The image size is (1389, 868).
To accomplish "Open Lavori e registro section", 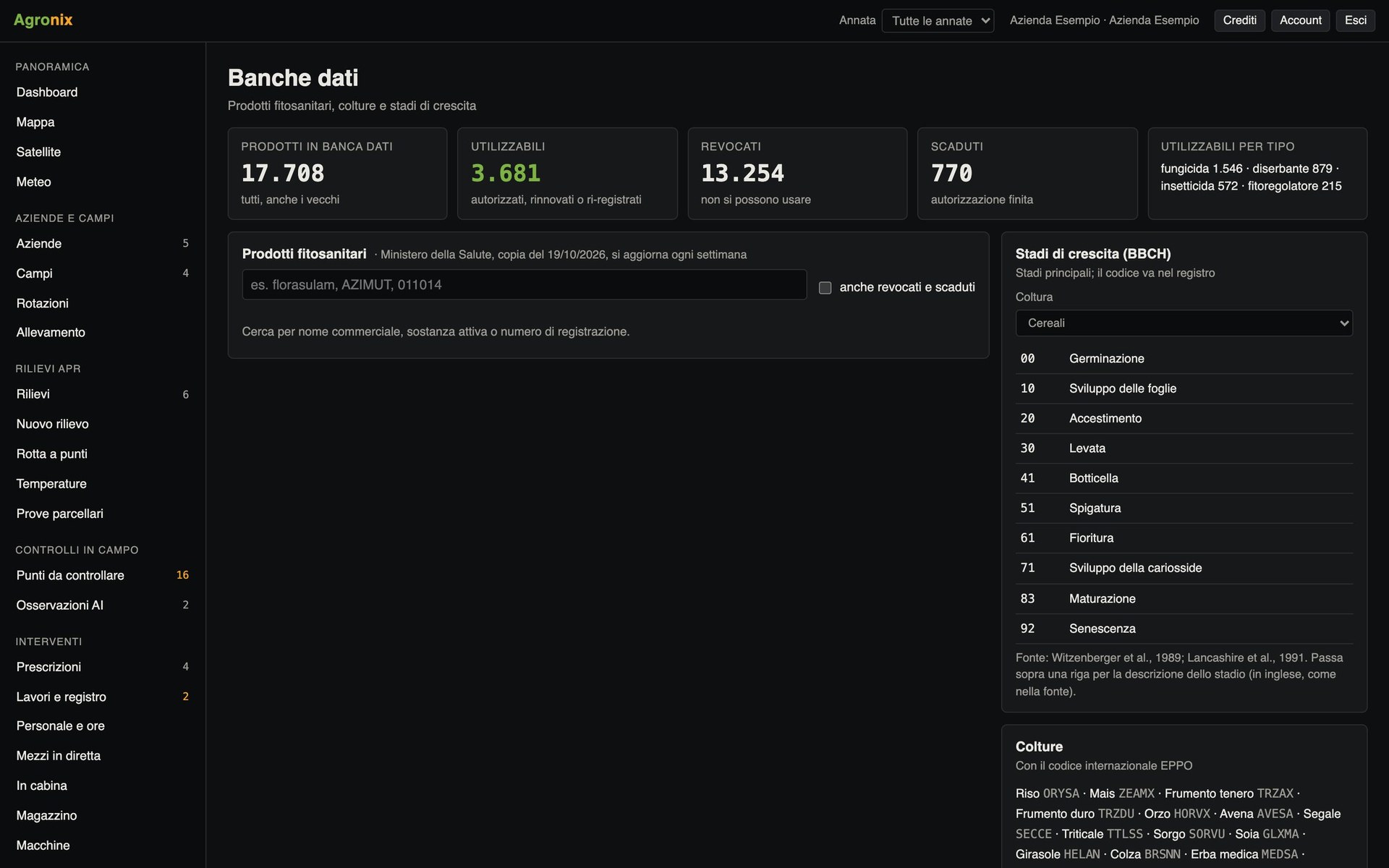I will tap(103, 697).
